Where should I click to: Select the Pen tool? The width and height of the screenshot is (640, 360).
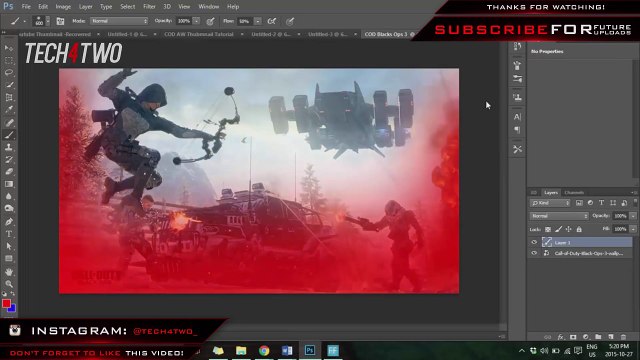coord(9,222)
